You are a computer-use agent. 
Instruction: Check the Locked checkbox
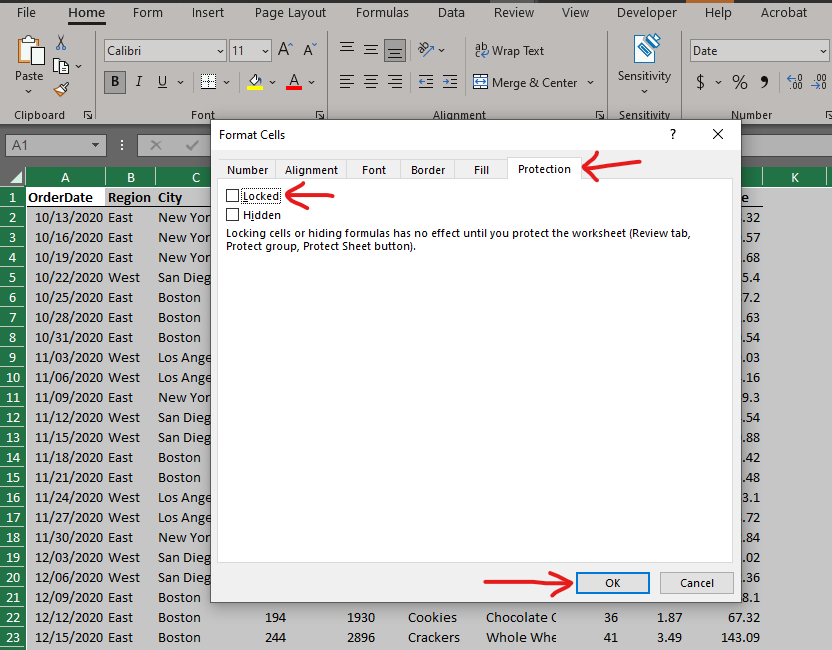pos(232,197)
